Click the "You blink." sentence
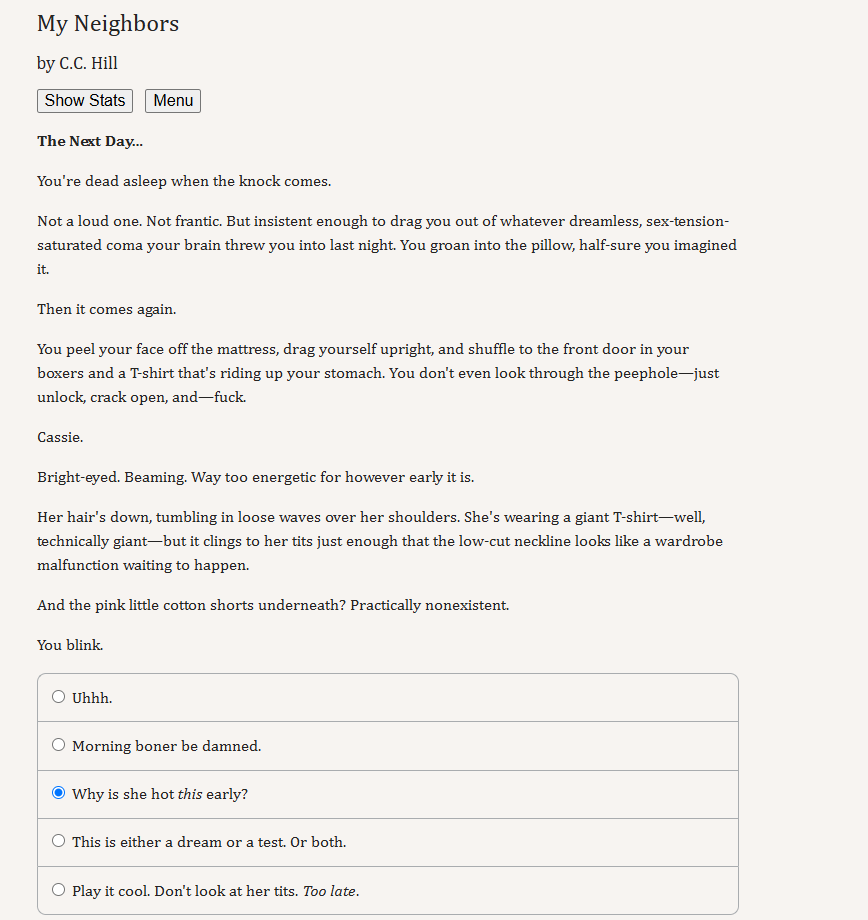The height and width of the screenshot is (920, 868). click(x=70, y=645)
